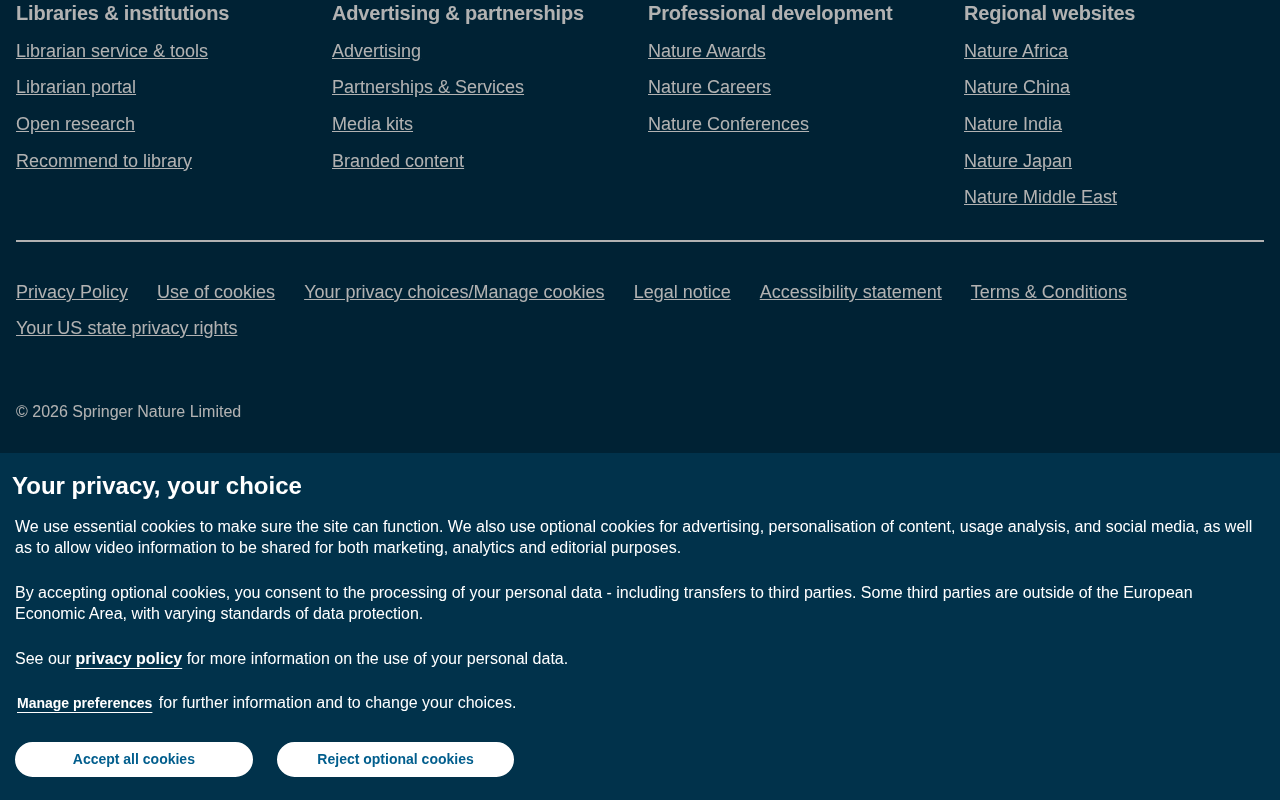This screenshot has width=1280, height=800.
Task: Go to Nature India
Action: pyautogui.click(x=1013, y=124)
